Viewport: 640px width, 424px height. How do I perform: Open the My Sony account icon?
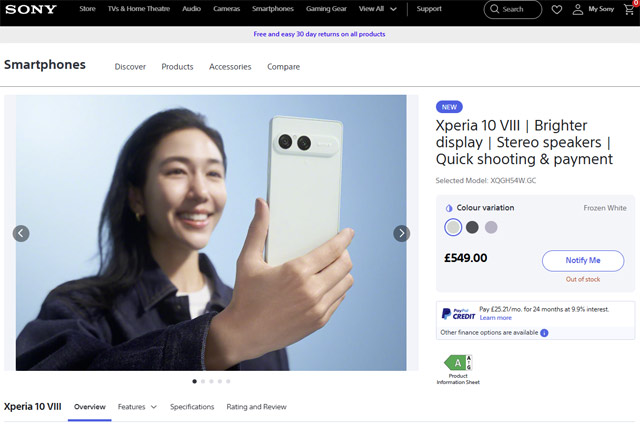[578, 9]
